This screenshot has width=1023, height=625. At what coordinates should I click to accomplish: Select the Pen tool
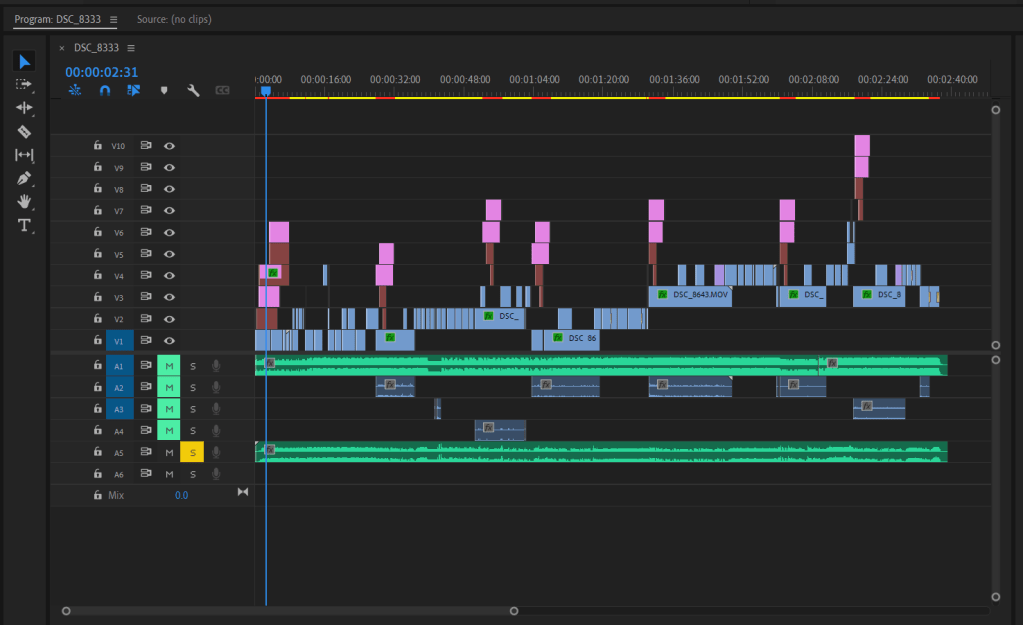coord(24,178)
